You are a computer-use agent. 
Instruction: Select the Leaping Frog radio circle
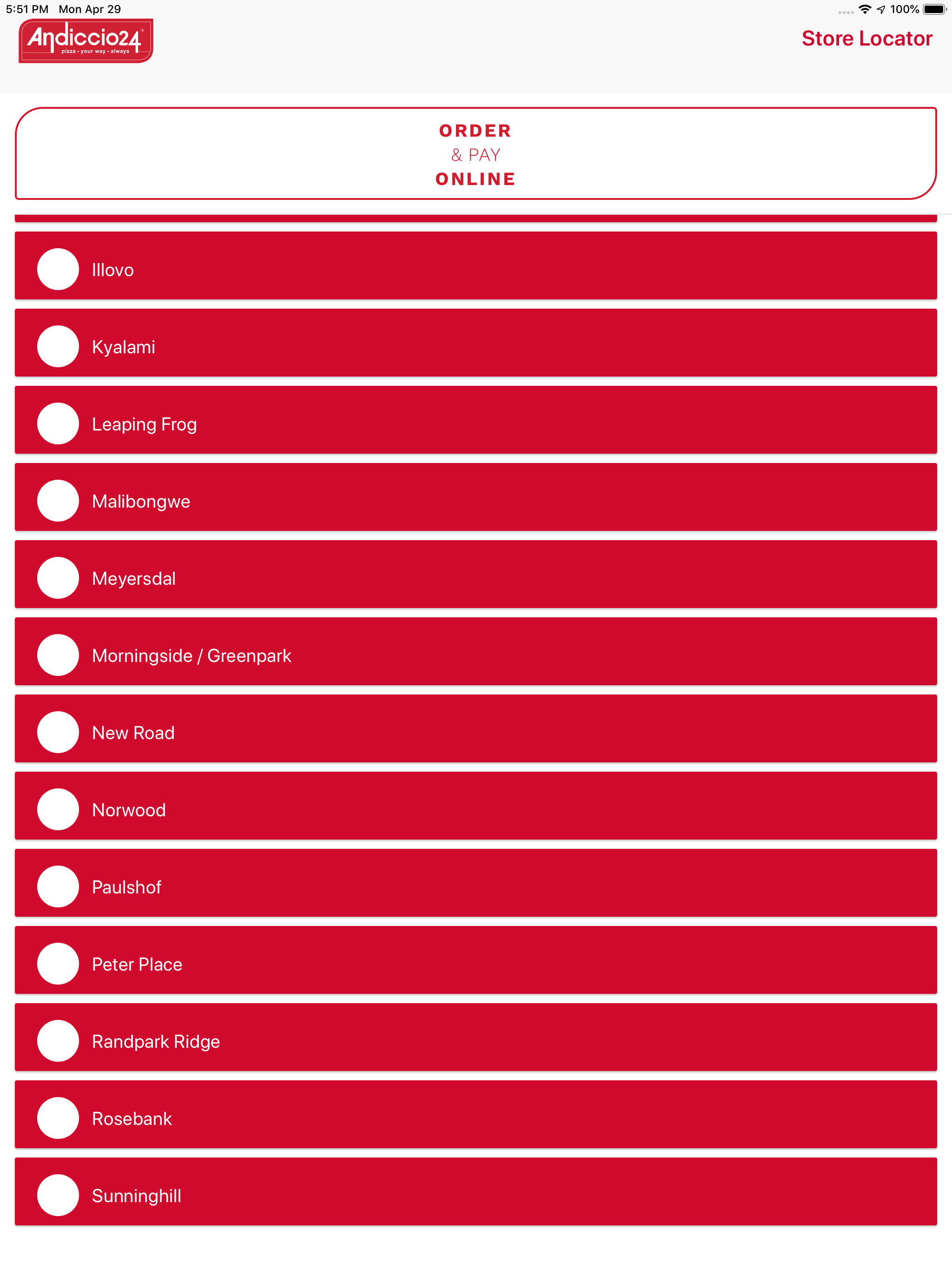tap(58, 423)
